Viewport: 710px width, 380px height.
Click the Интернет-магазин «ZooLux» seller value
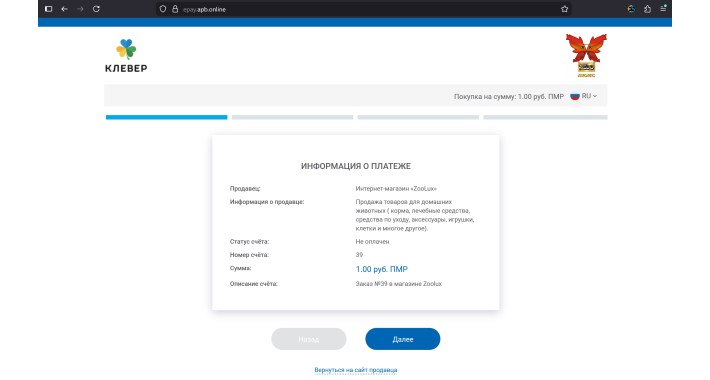pos(396,188)
